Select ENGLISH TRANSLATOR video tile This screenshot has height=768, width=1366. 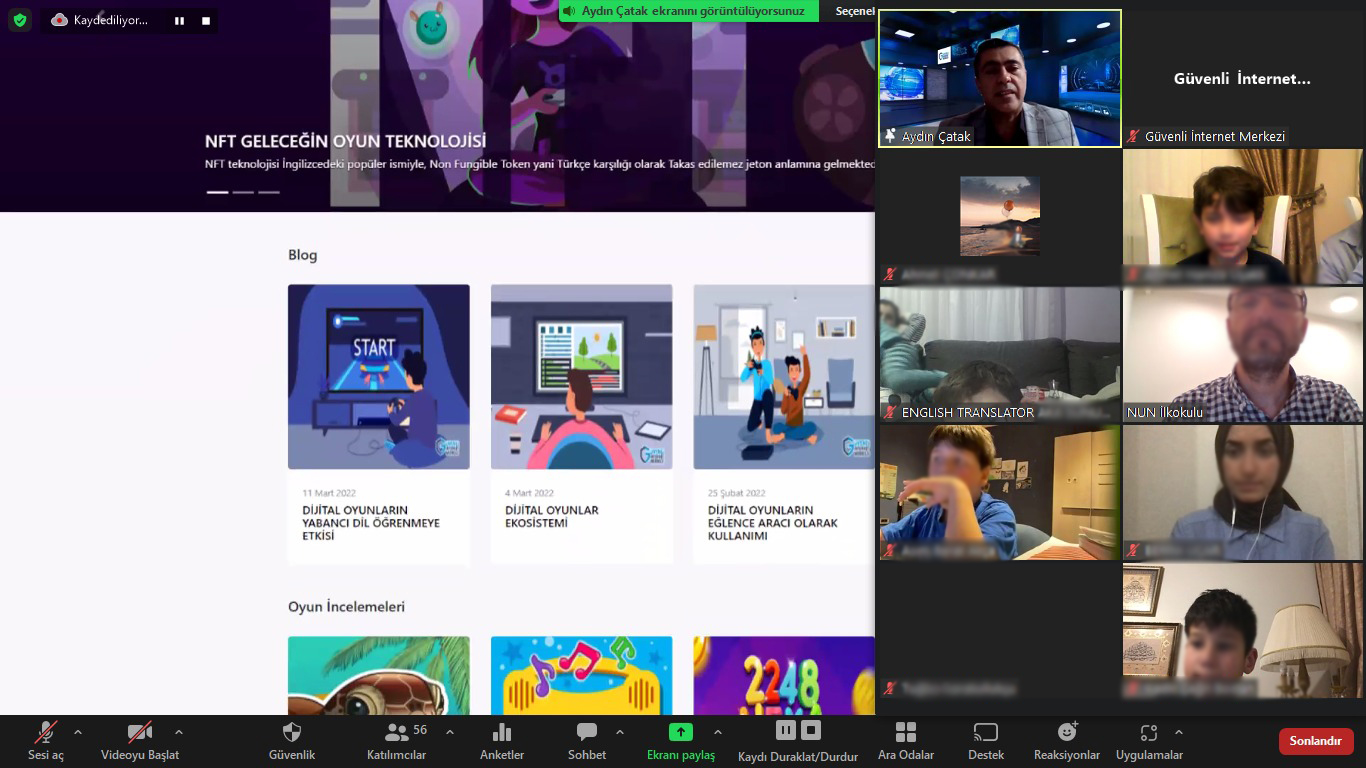tap(1000, 354)
